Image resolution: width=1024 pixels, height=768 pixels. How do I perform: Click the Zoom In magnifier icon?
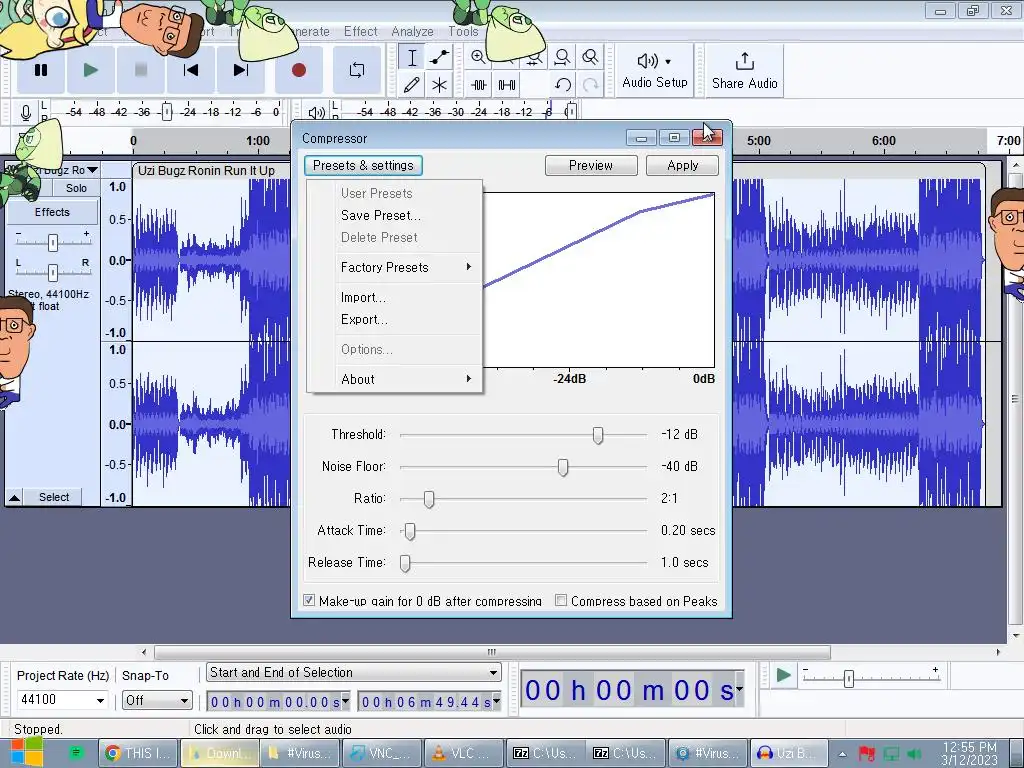479,57
